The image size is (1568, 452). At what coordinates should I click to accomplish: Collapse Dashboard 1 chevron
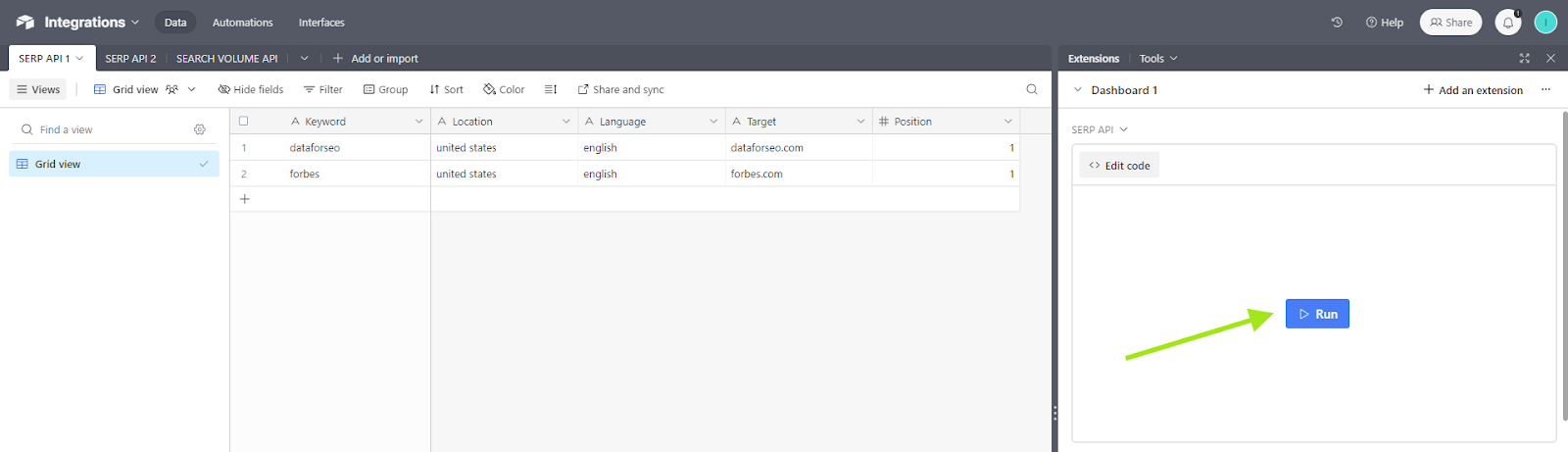click(x=1078, y=89)
